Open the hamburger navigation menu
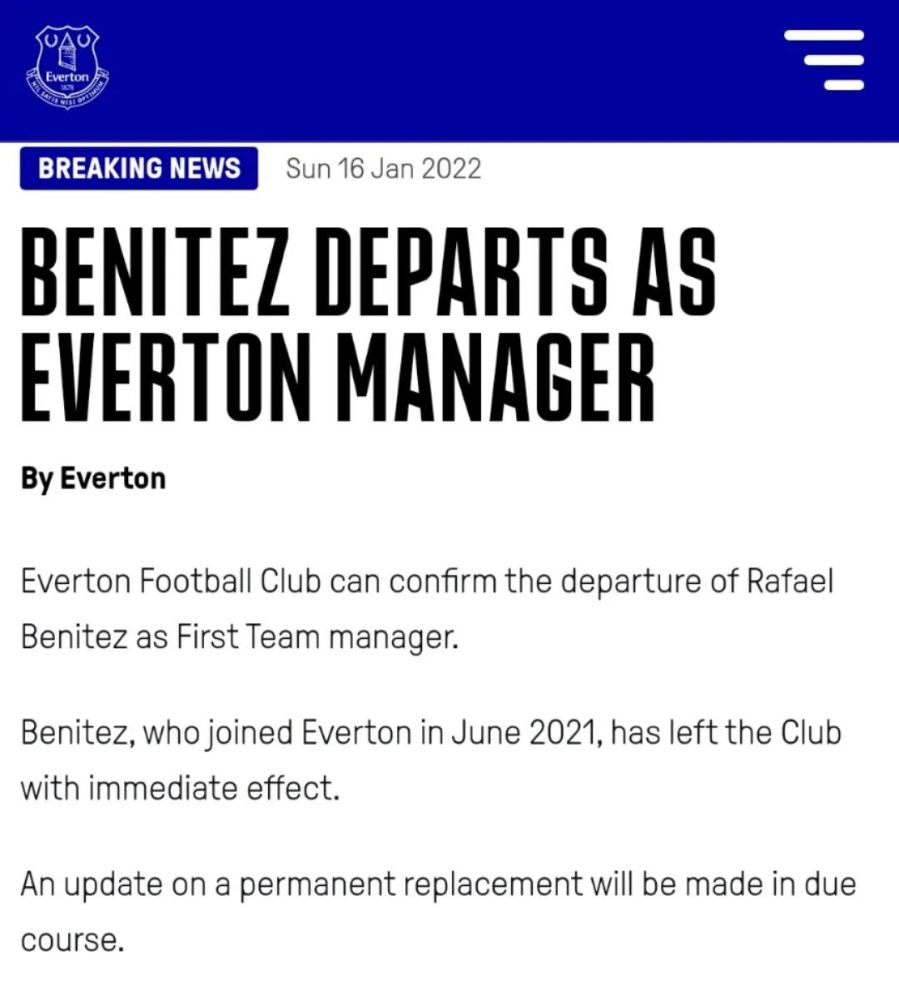The height and width of the screenshot is (1000, 899). click(824, 60)
